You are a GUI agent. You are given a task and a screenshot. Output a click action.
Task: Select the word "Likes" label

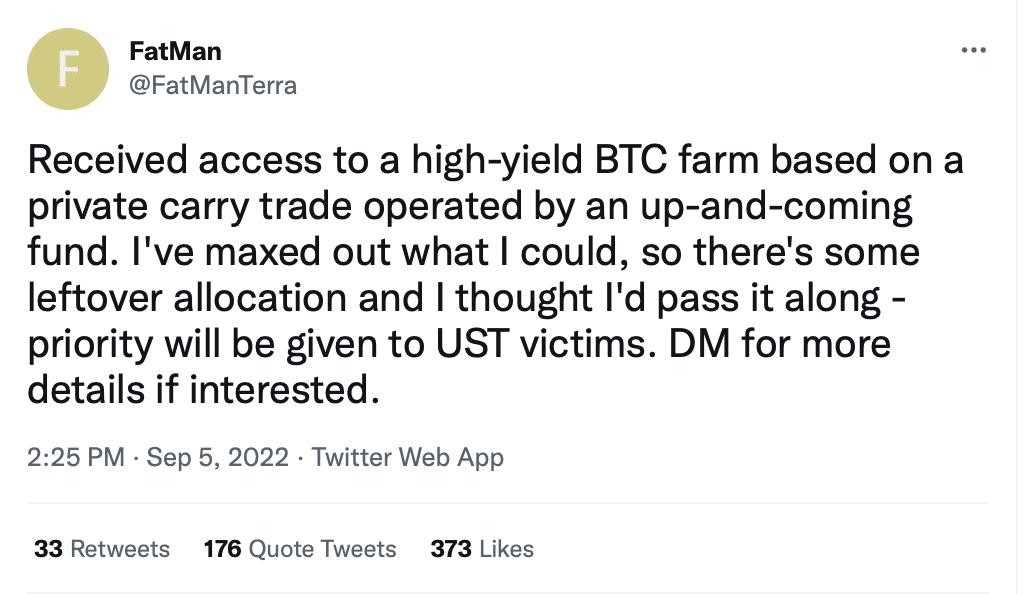click(507, 549)
